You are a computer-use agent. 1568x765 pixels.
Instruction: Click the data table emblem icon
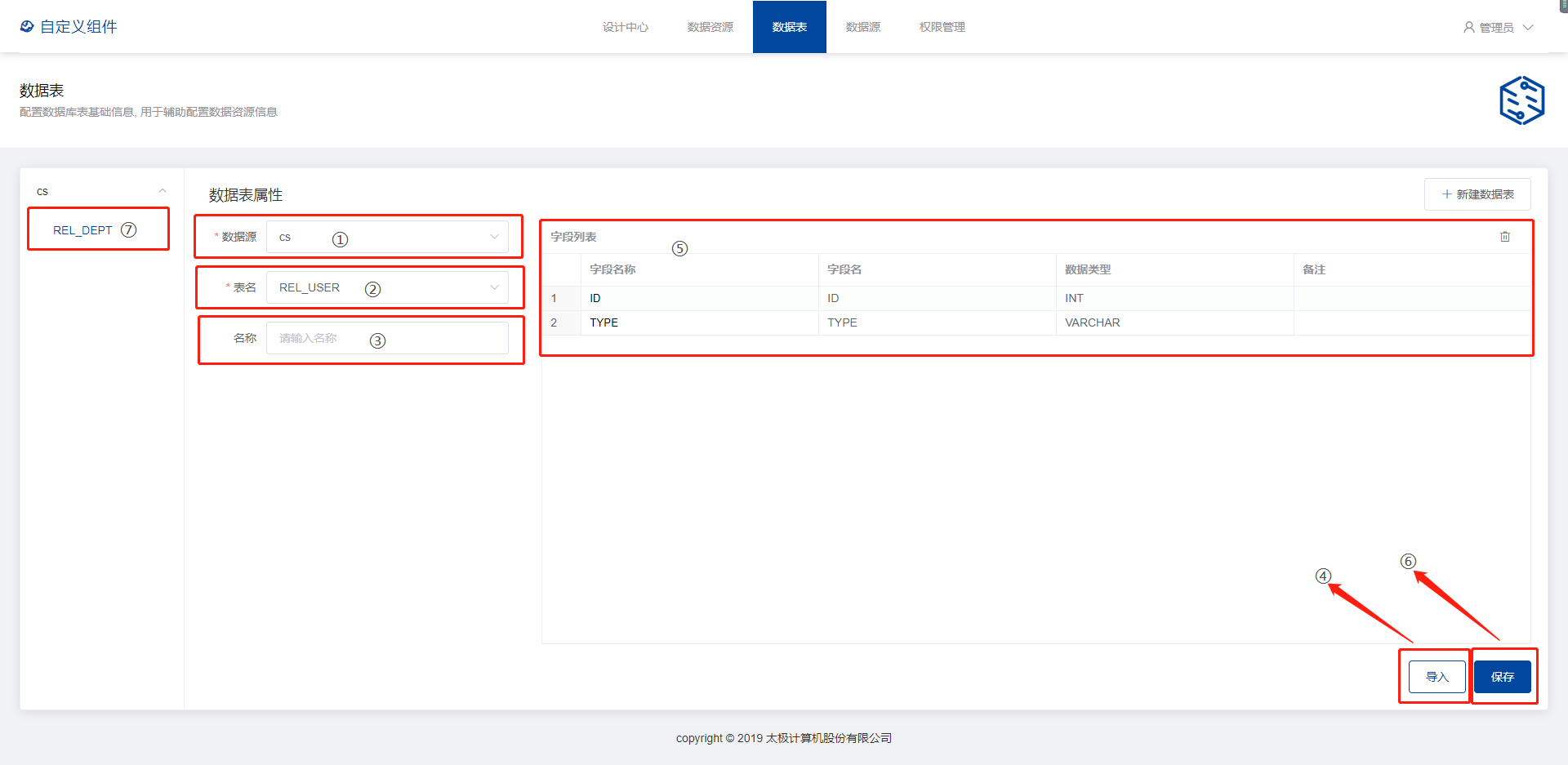tap(1521, 100)
